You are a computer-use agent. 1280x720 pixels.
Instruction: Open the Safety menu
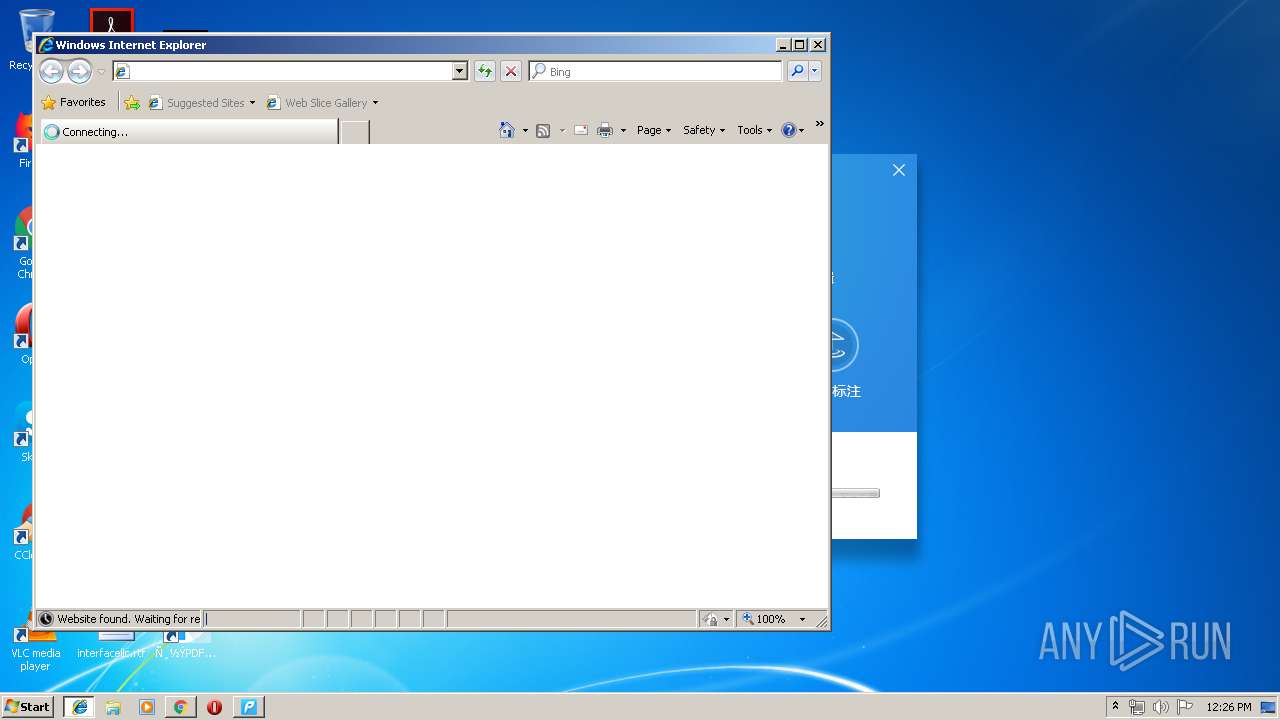[x=704, y=130]
